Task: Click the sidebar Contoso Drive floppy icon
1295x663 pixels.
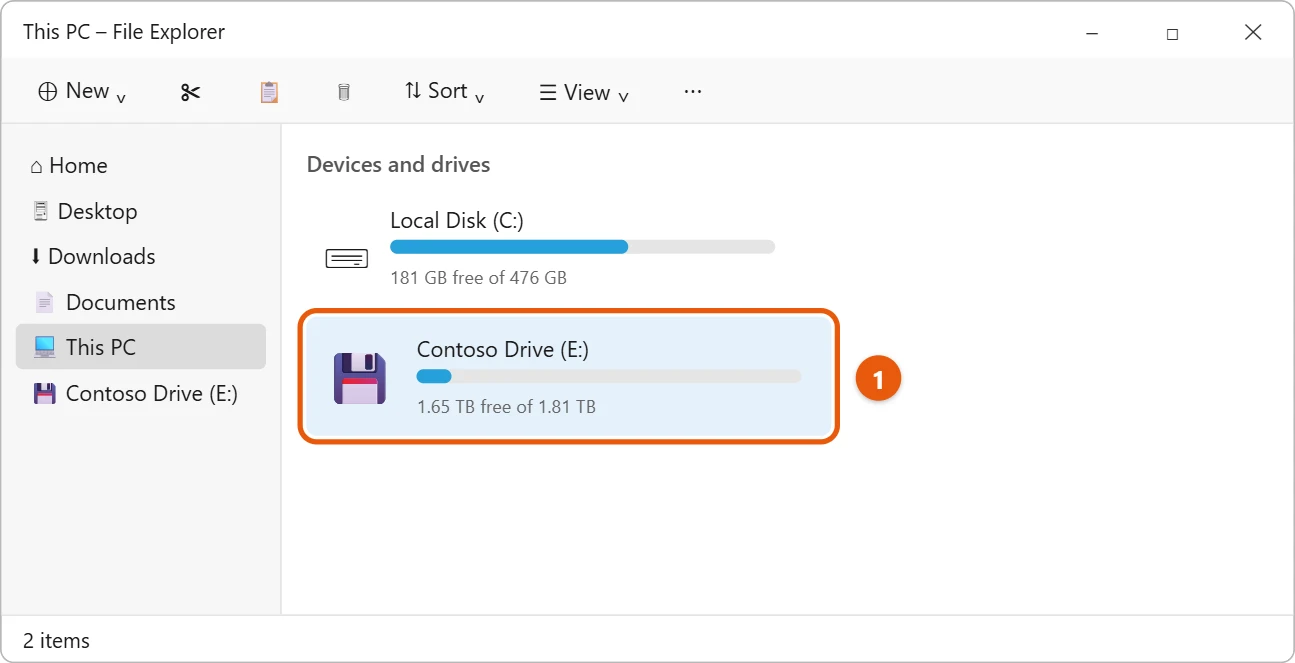Action: 45,393
